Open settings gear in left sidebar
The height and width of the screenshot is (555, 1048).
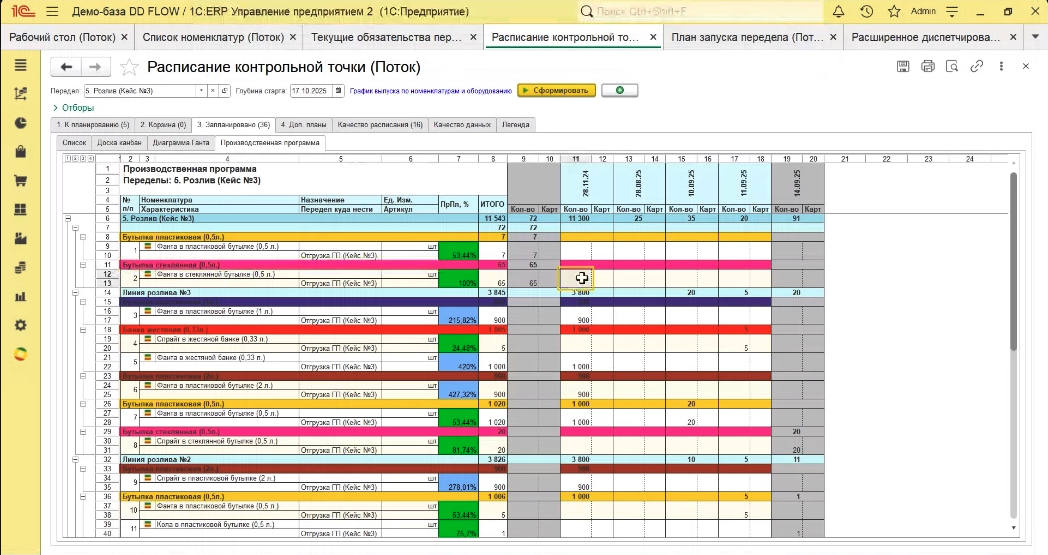pos(20,326)
